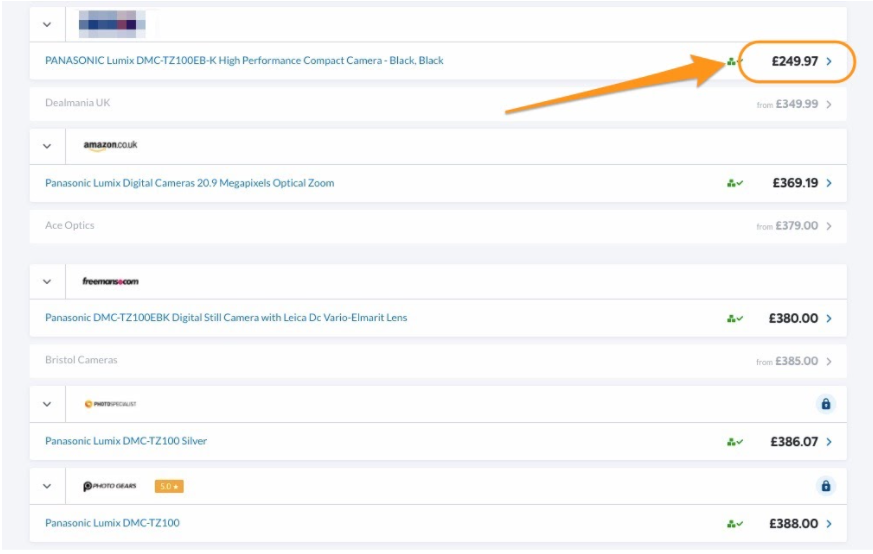Open the last Panasonic Lumix DMC-TZ100 listing

tap(112, 523)
